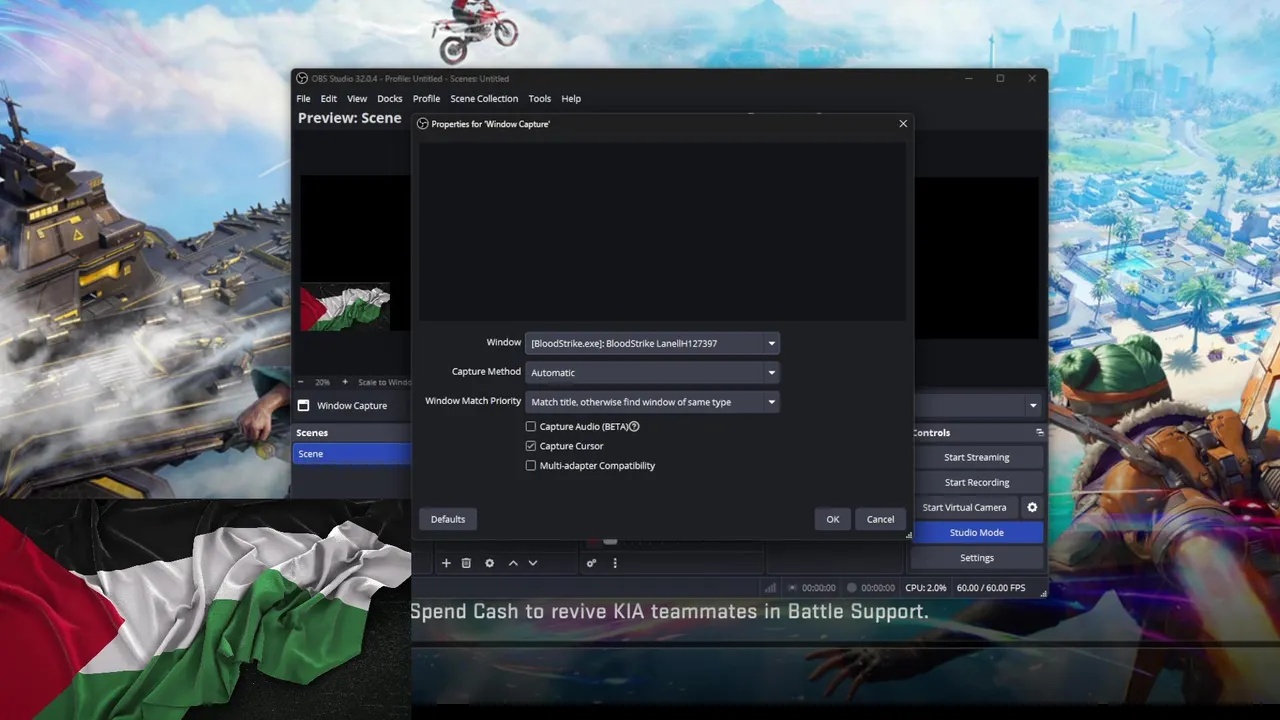Click the Scale to Window label
The height and width of the screenshot is (720, 1280).
(x=385, y=382)
